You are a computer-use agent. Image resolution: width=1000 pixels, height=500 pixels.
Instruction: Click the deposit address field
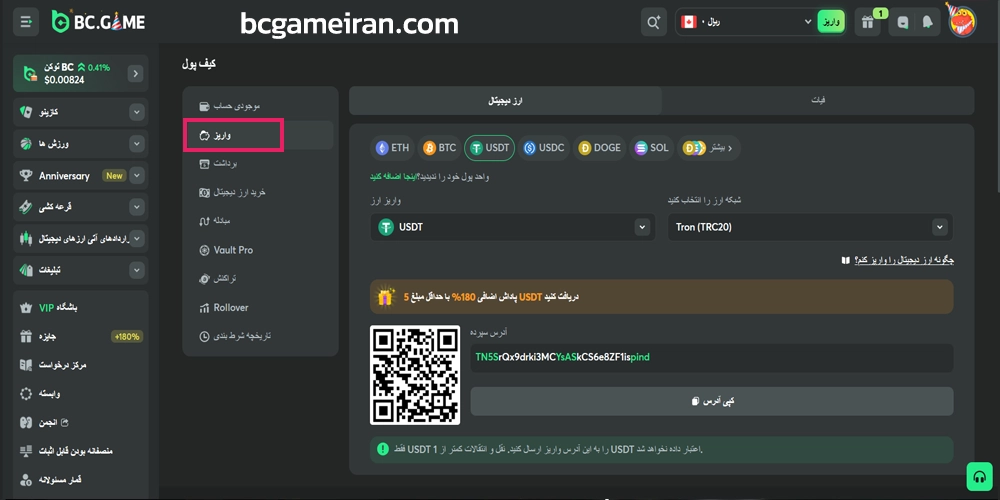click(712, 358)
